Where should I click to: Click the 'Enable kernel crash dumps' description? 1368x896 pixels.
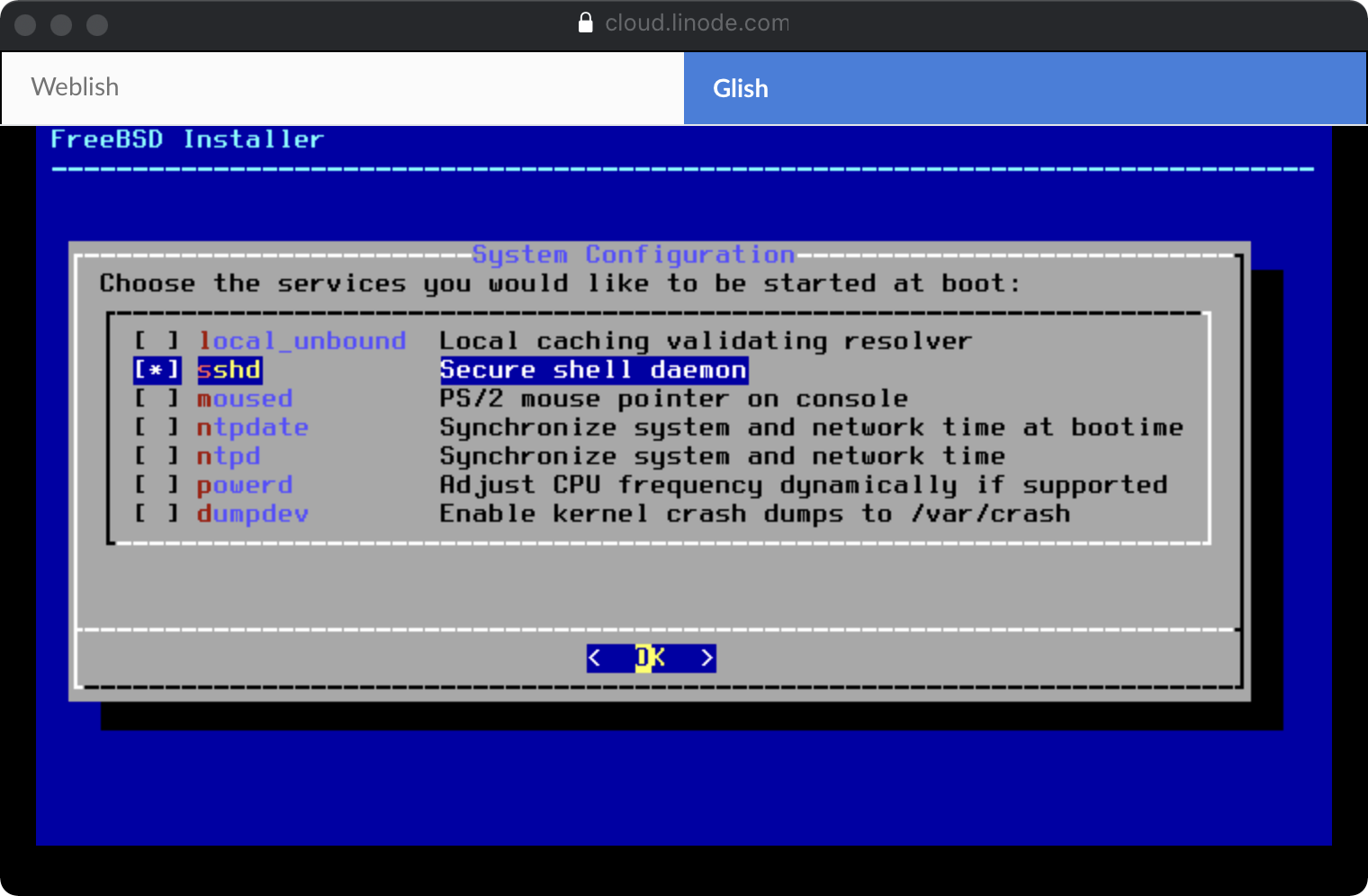click(x=754, y=514)
